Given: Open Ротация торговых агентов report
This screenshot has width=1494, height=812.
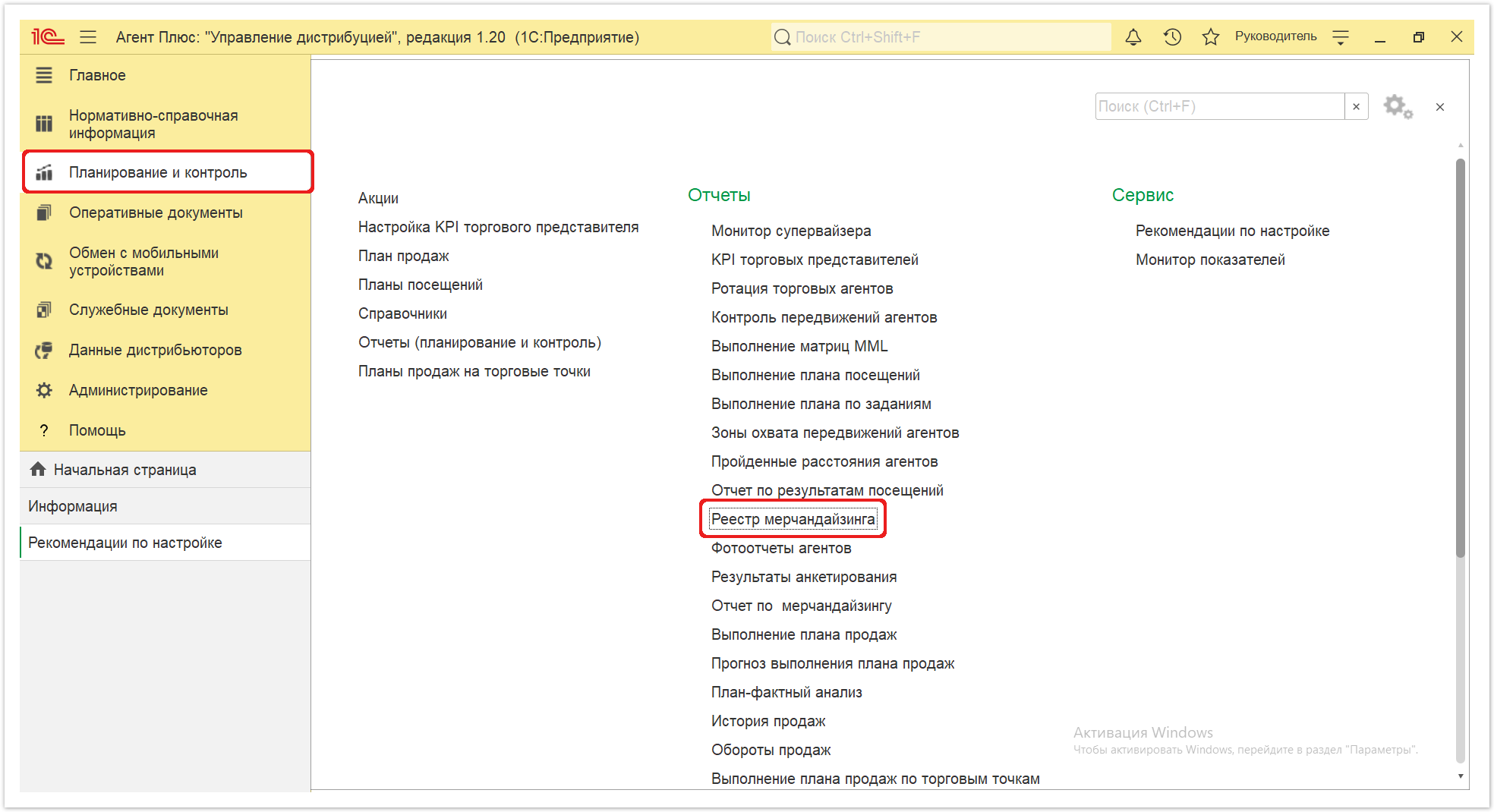Looking at the screenshot, I should point(802,288).
